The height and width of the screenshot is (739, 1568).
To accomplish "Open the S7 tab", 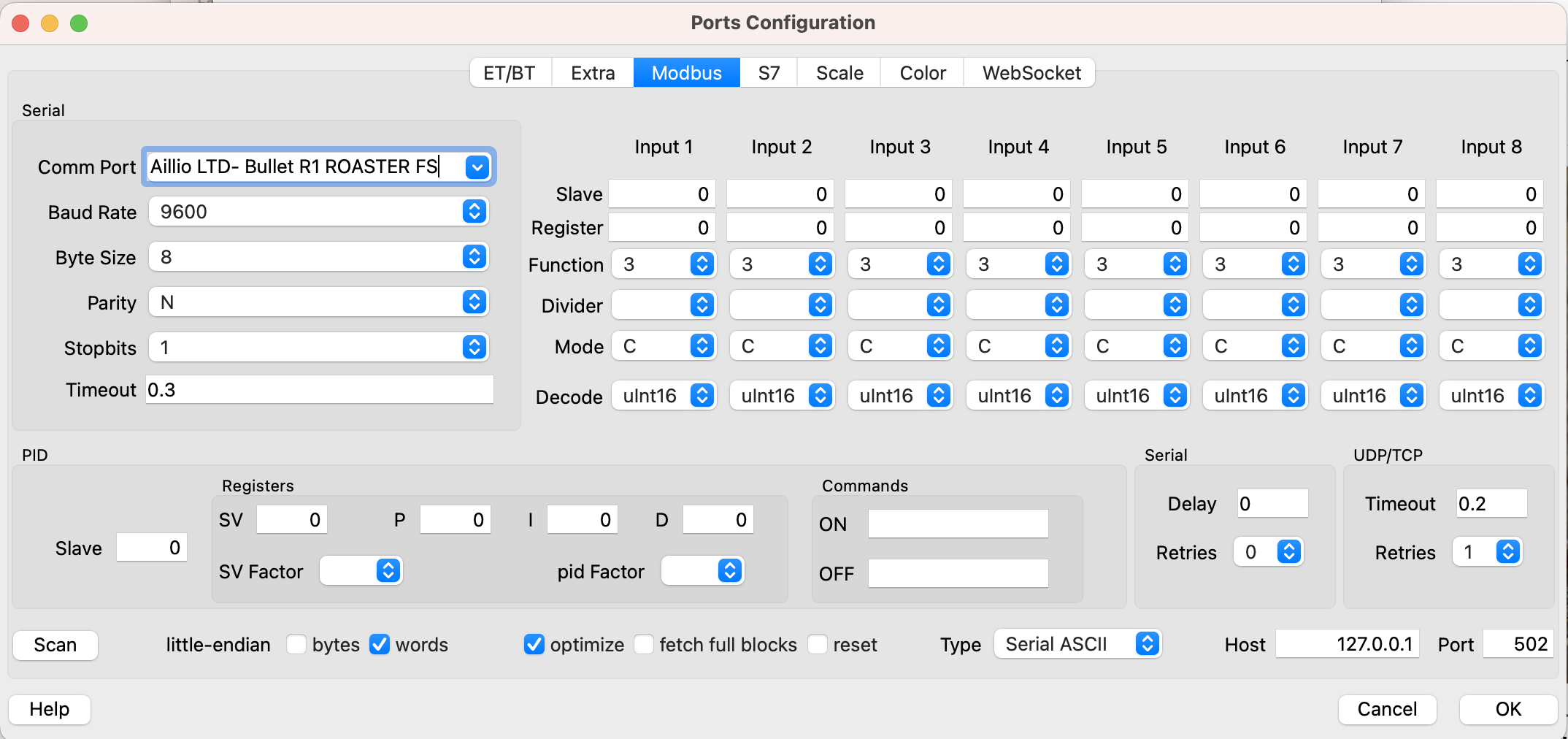I will point(767,72).
